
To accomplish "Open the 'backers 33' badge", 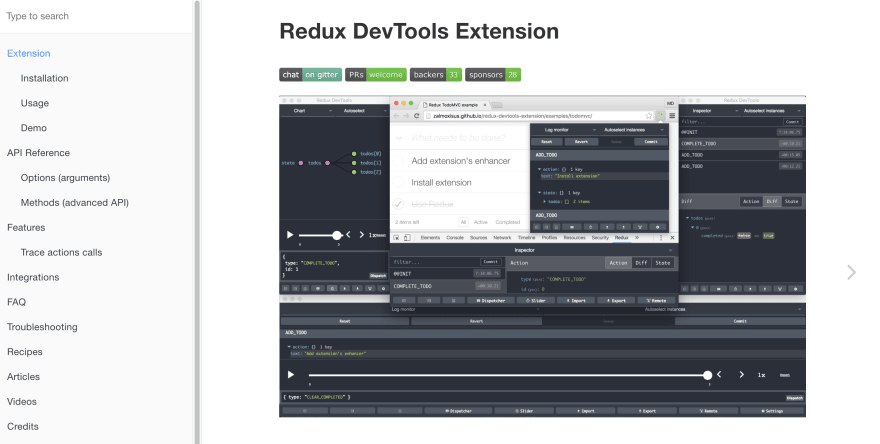I will [436, 75].
